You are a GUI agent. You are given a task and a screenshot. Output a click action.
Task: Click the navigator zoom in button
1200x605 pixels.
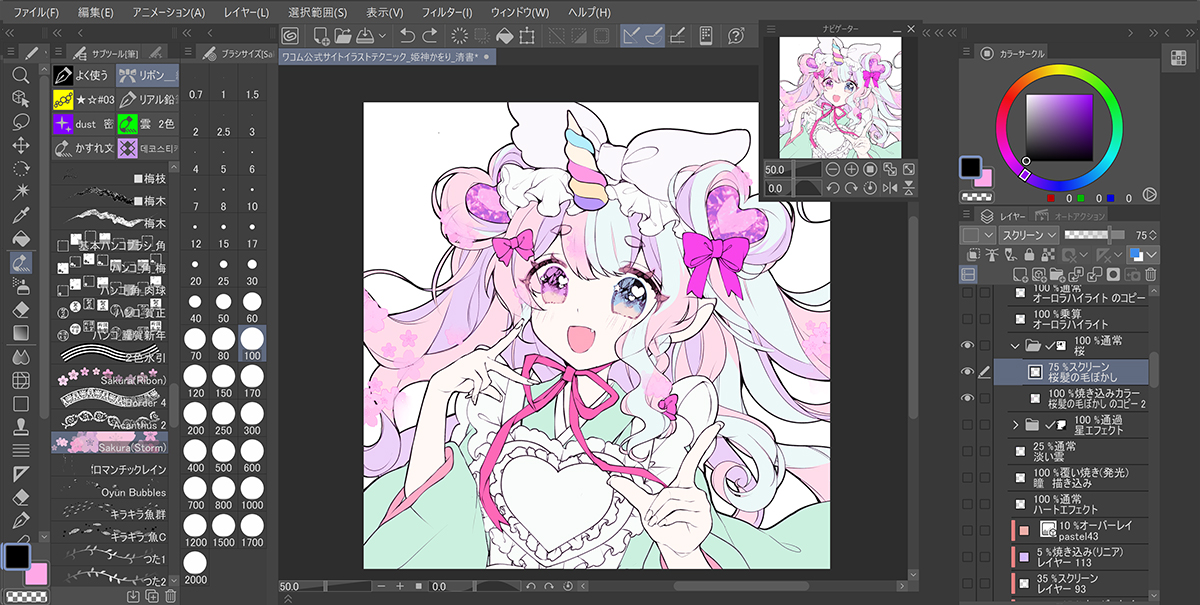pos(851,170)
